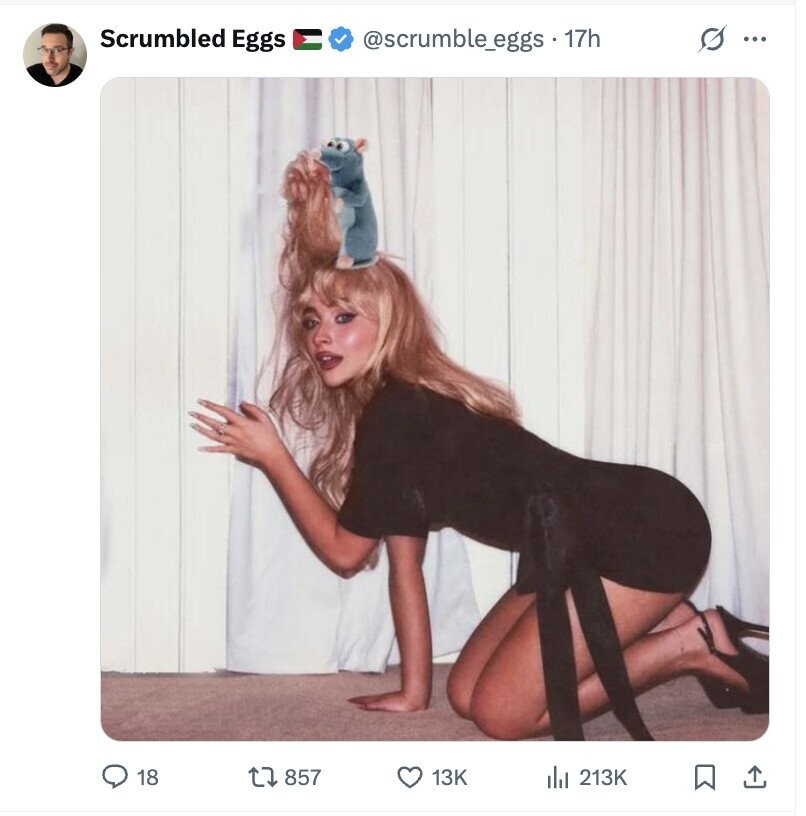Open the @scrumble_eggs handle link
Viewport: 806px width, 816px height.
pyautogui.click(x=453, y=40)
